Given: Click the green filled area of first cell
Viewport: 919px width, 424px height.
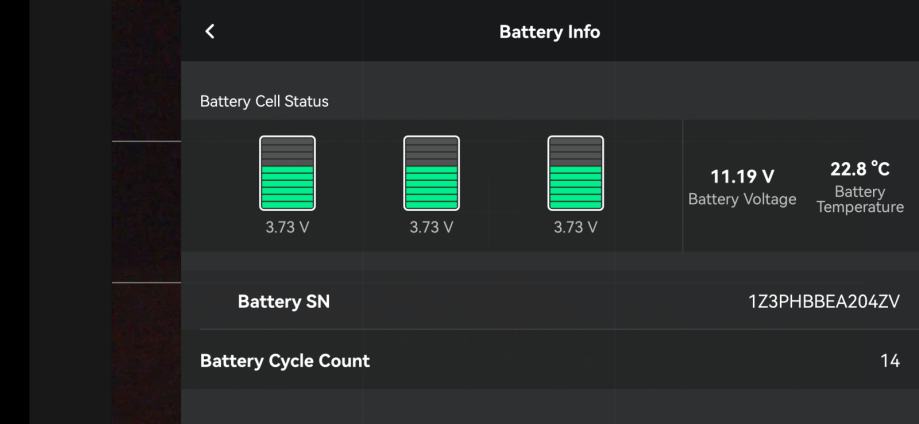Looking at the screenshot, I should (287, 186).
